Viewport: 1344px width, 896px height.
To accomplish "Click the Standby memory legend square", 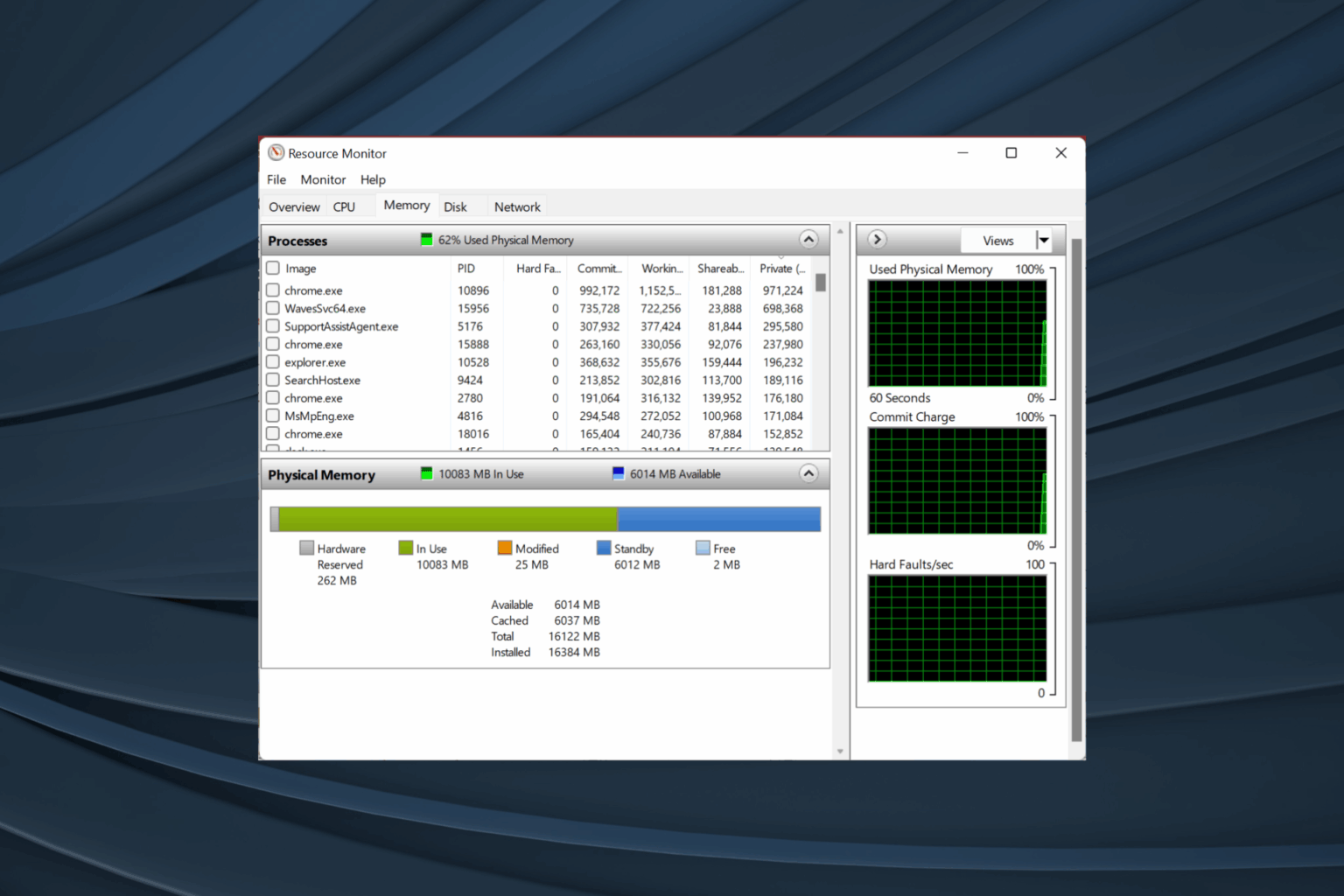I will tap(605, 548).
